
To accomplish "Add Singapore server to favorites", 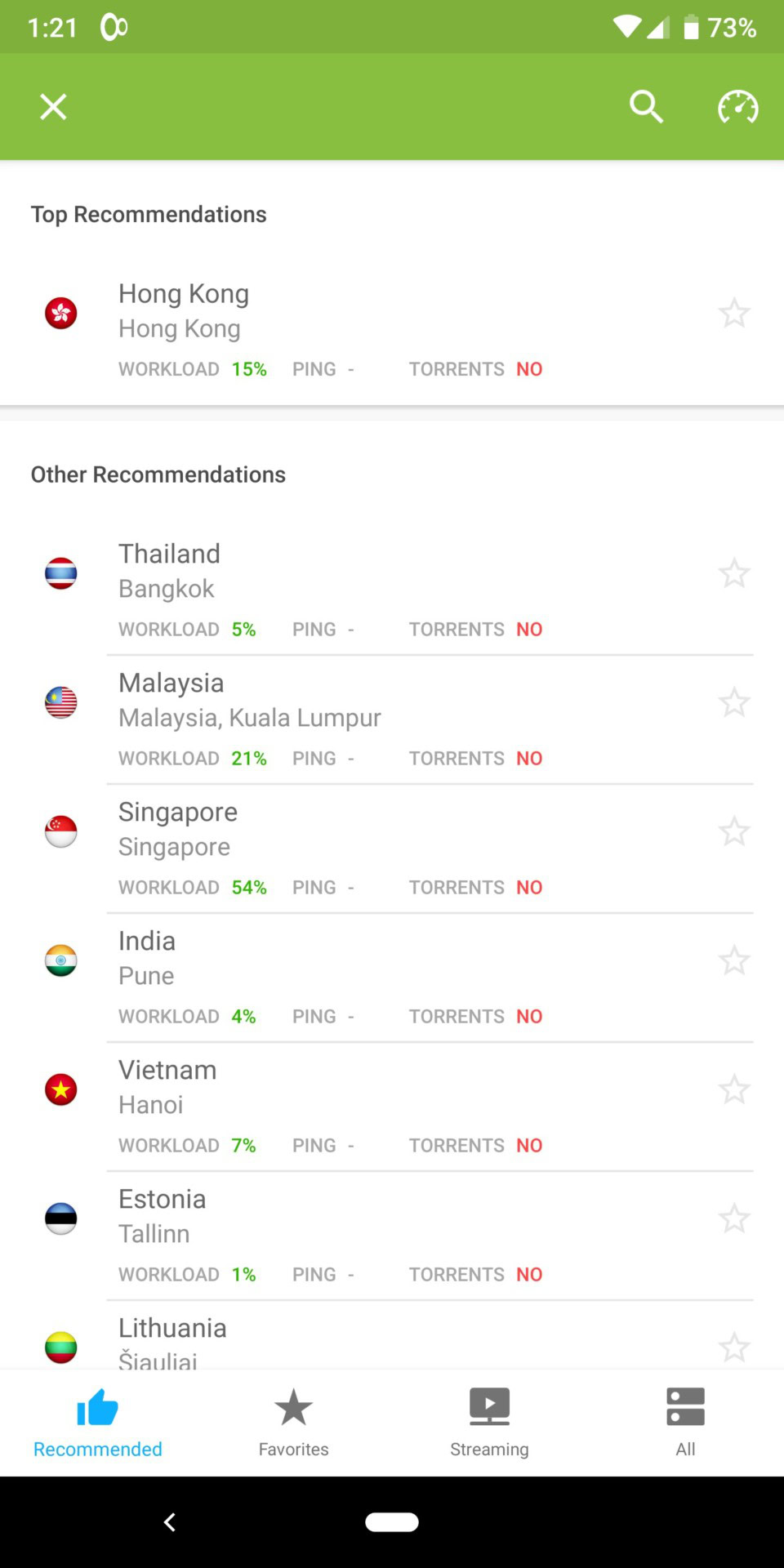I will tap(734, 831).
